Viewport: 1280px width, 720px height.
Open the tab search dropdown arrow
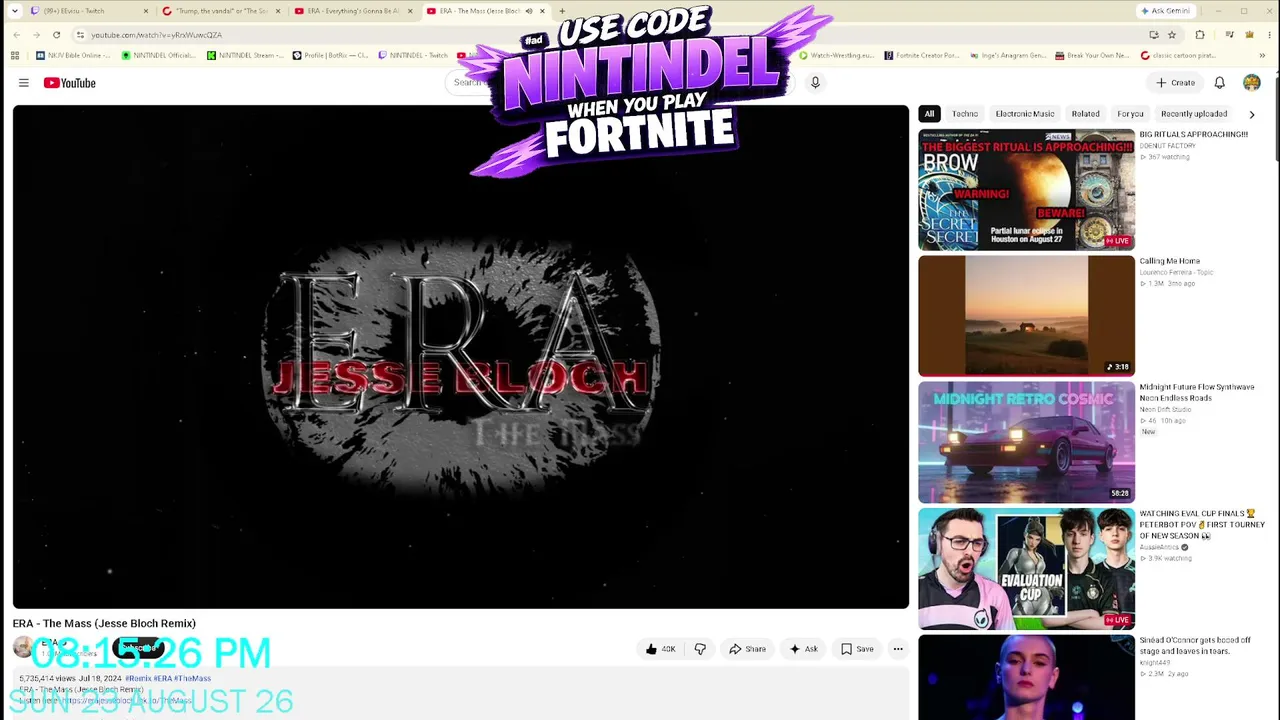click(x=14, y=11)
